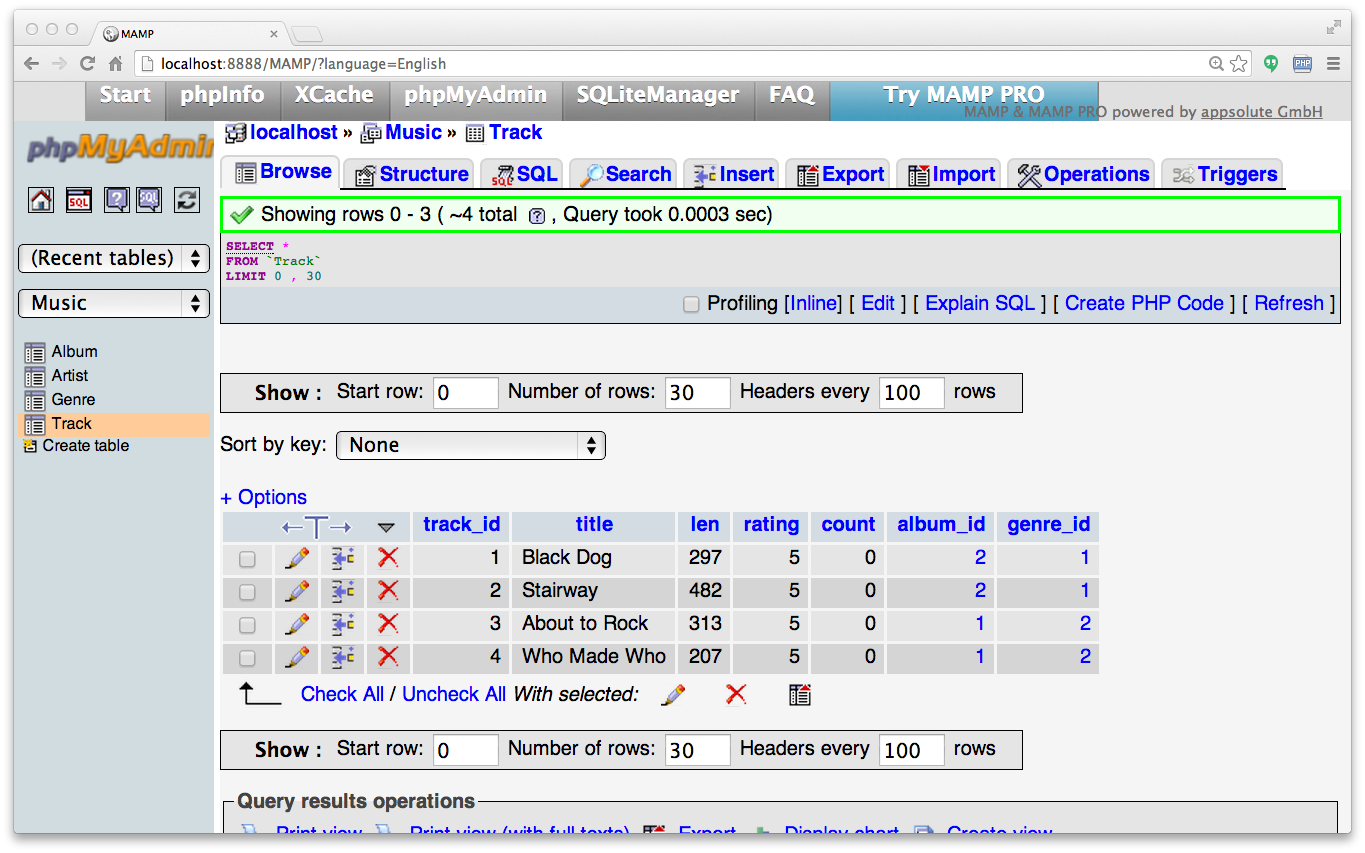
Task: Delete the About to Rock row
Action: (388, 624)
